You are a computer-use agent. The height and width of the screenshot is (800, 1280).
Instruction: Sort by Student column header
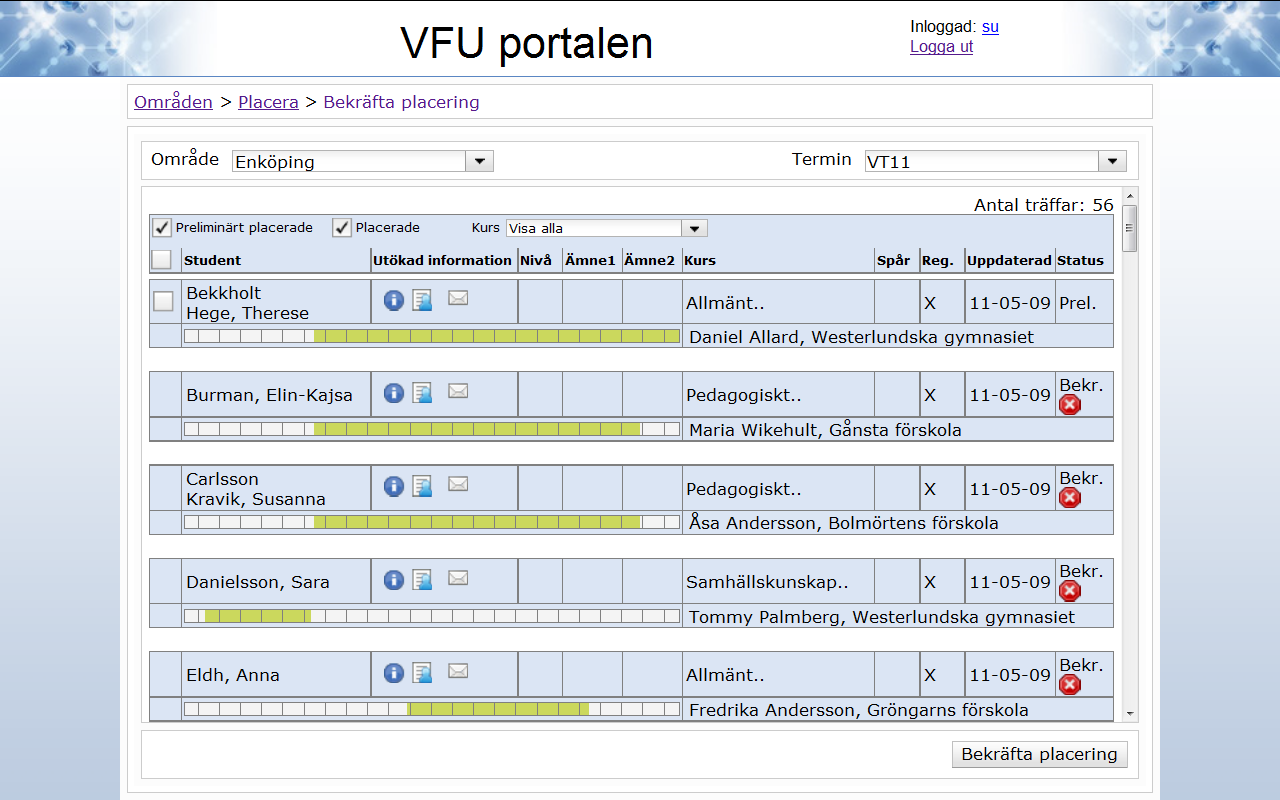click(213, 260)
